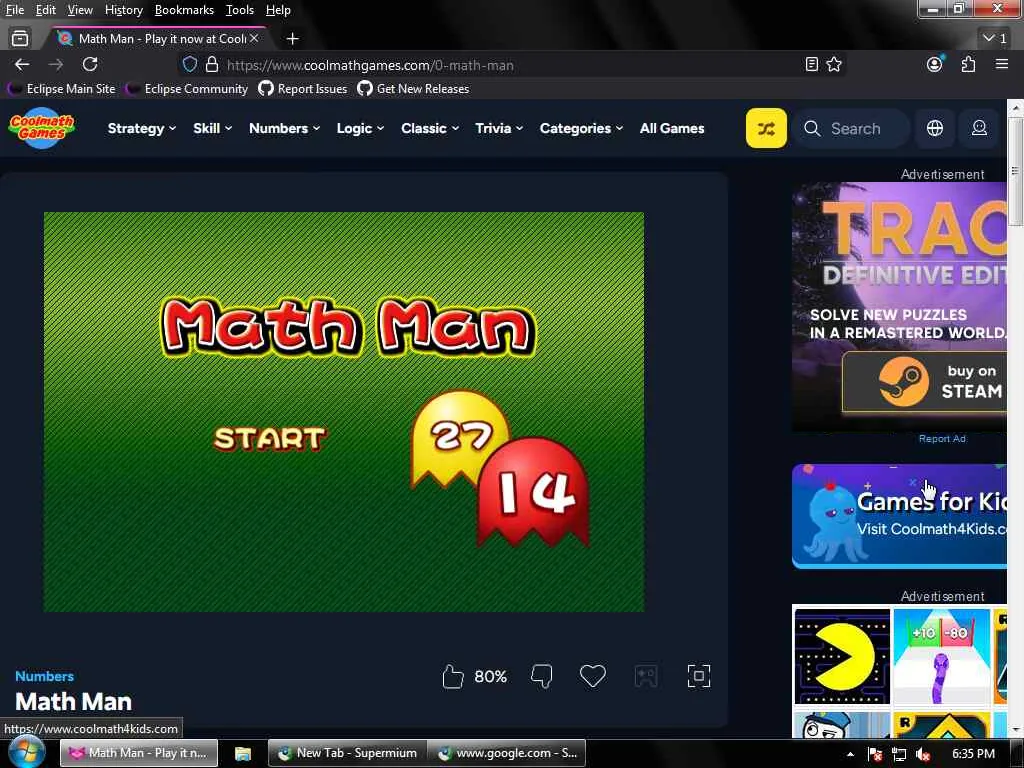The image size is (1024, 768).
Task: Expand the list all tabs dropdown arrow
Action: 995,39
